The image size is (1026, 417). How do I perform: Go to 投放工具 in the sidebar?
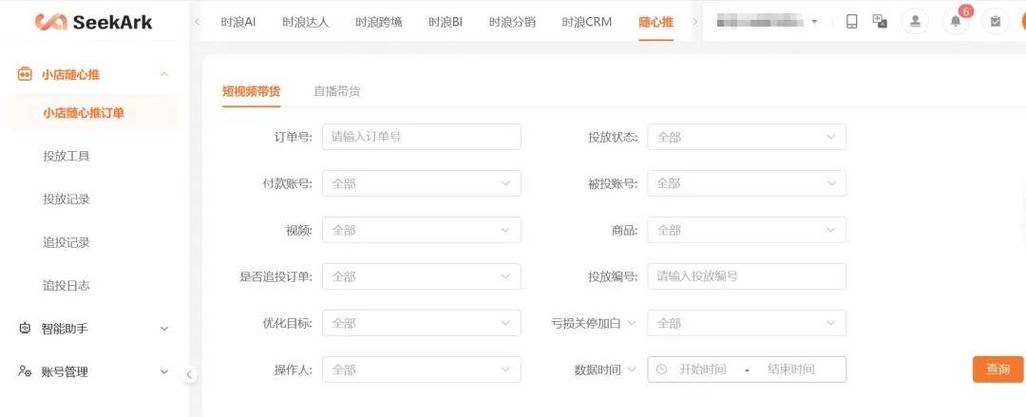(x=66, y=156)
